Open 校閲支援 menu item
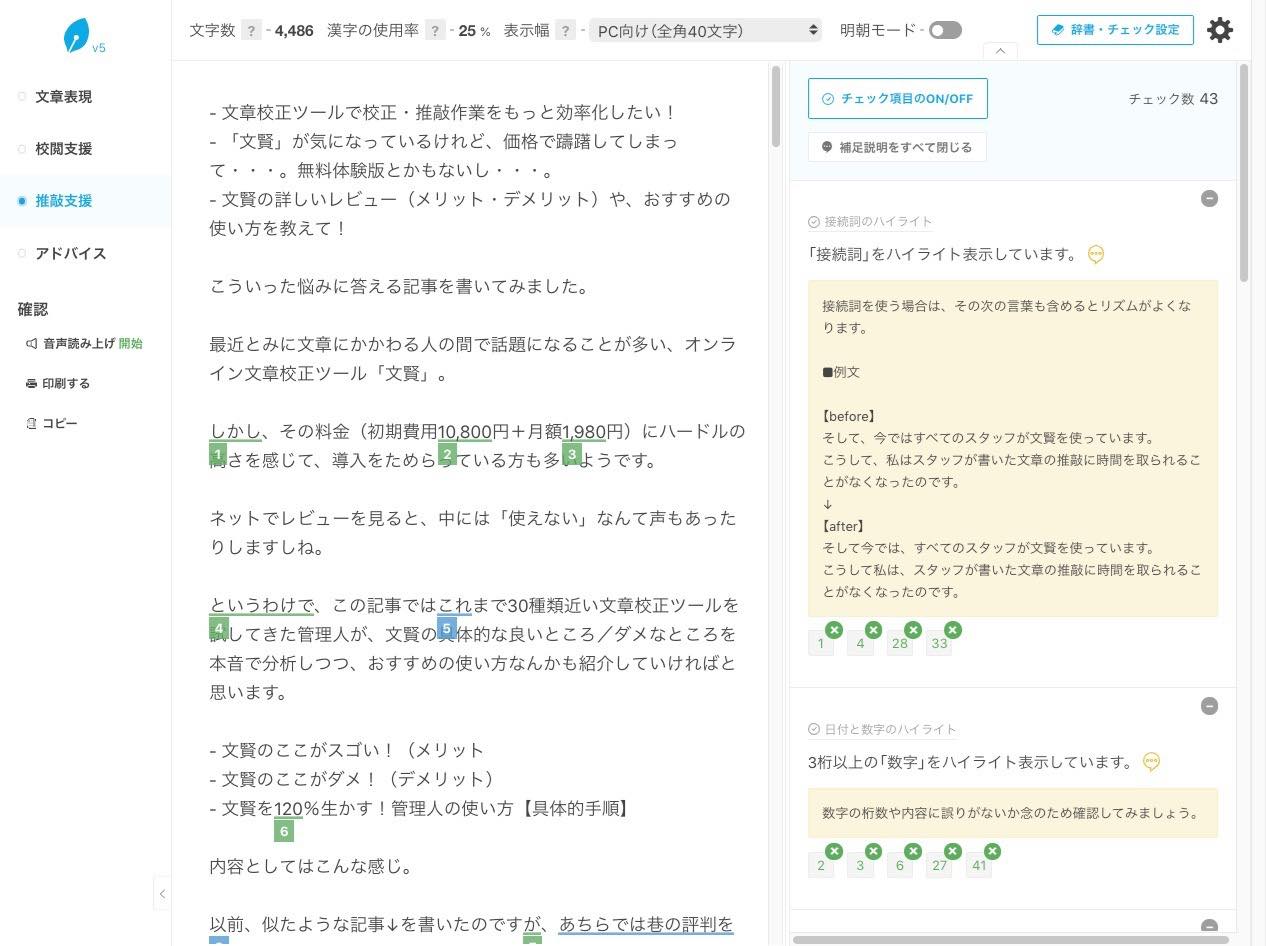This screenshot has height=946, width=1266. point(64,149)
